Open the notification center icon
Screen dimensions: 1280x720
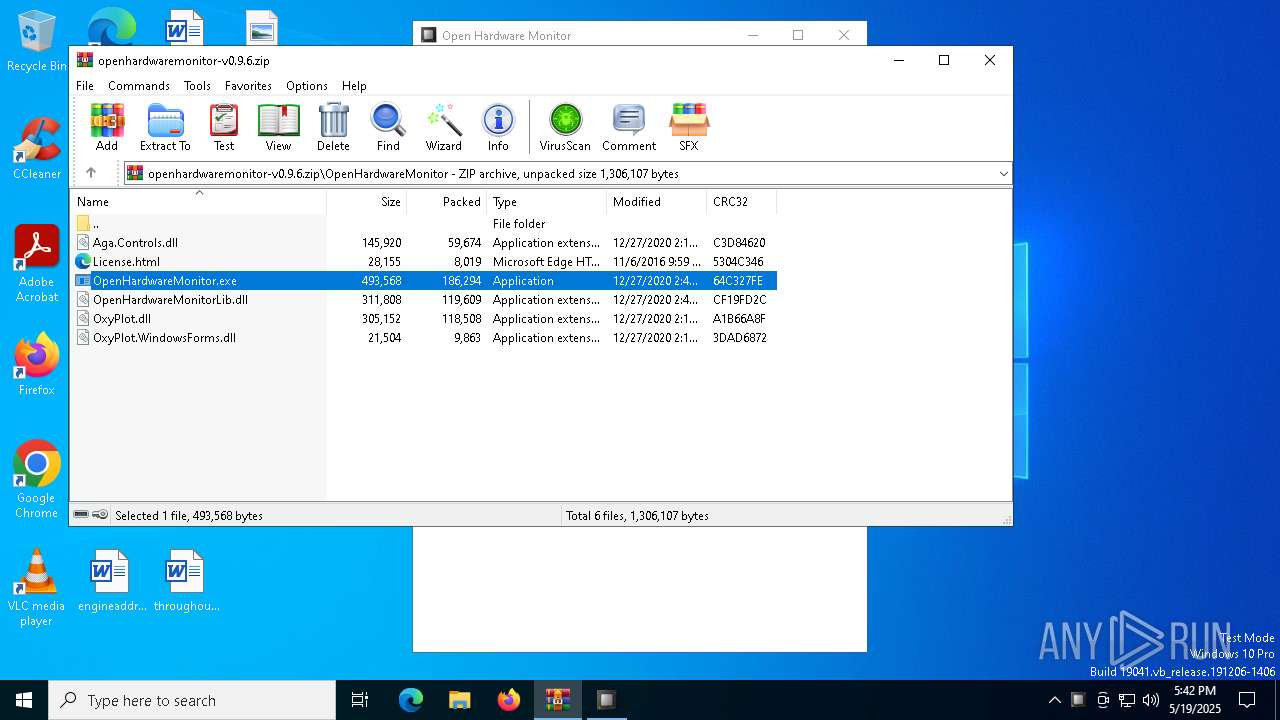(1247, 700)
